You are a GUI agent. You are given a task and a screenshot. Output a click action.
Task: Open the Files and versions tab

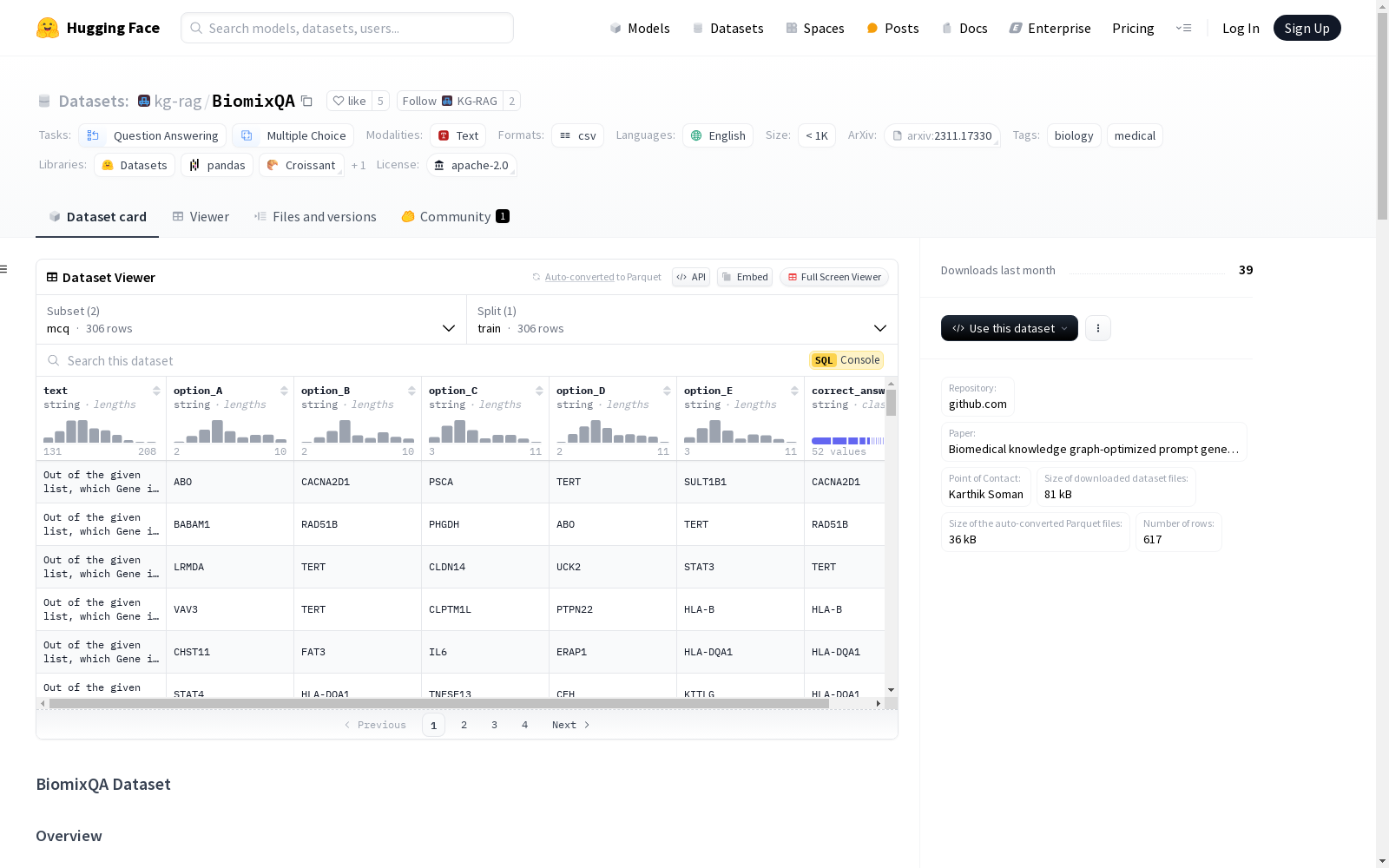315,217
